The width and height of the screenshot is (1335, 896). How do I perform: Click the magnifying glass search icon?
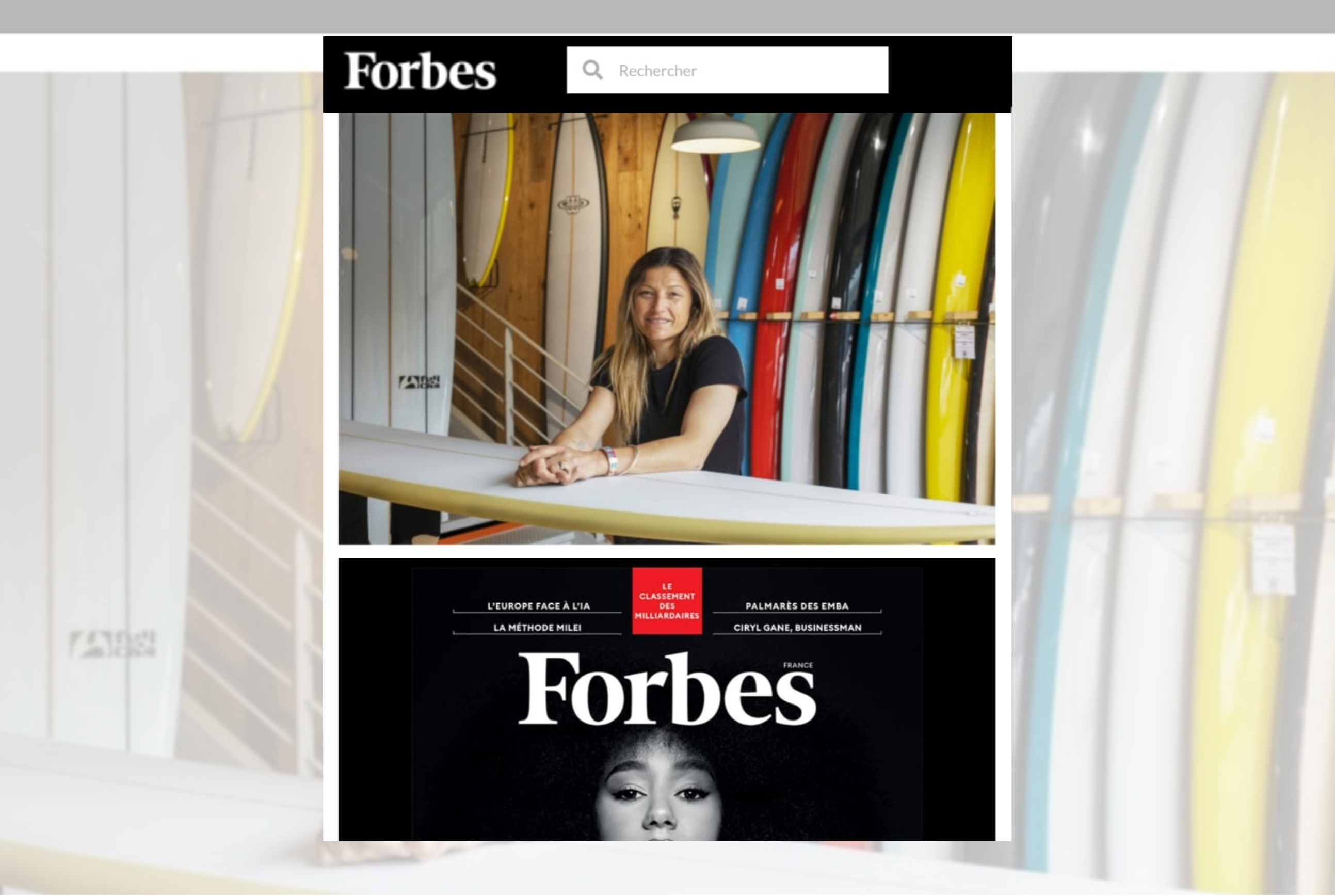[592, 70]
